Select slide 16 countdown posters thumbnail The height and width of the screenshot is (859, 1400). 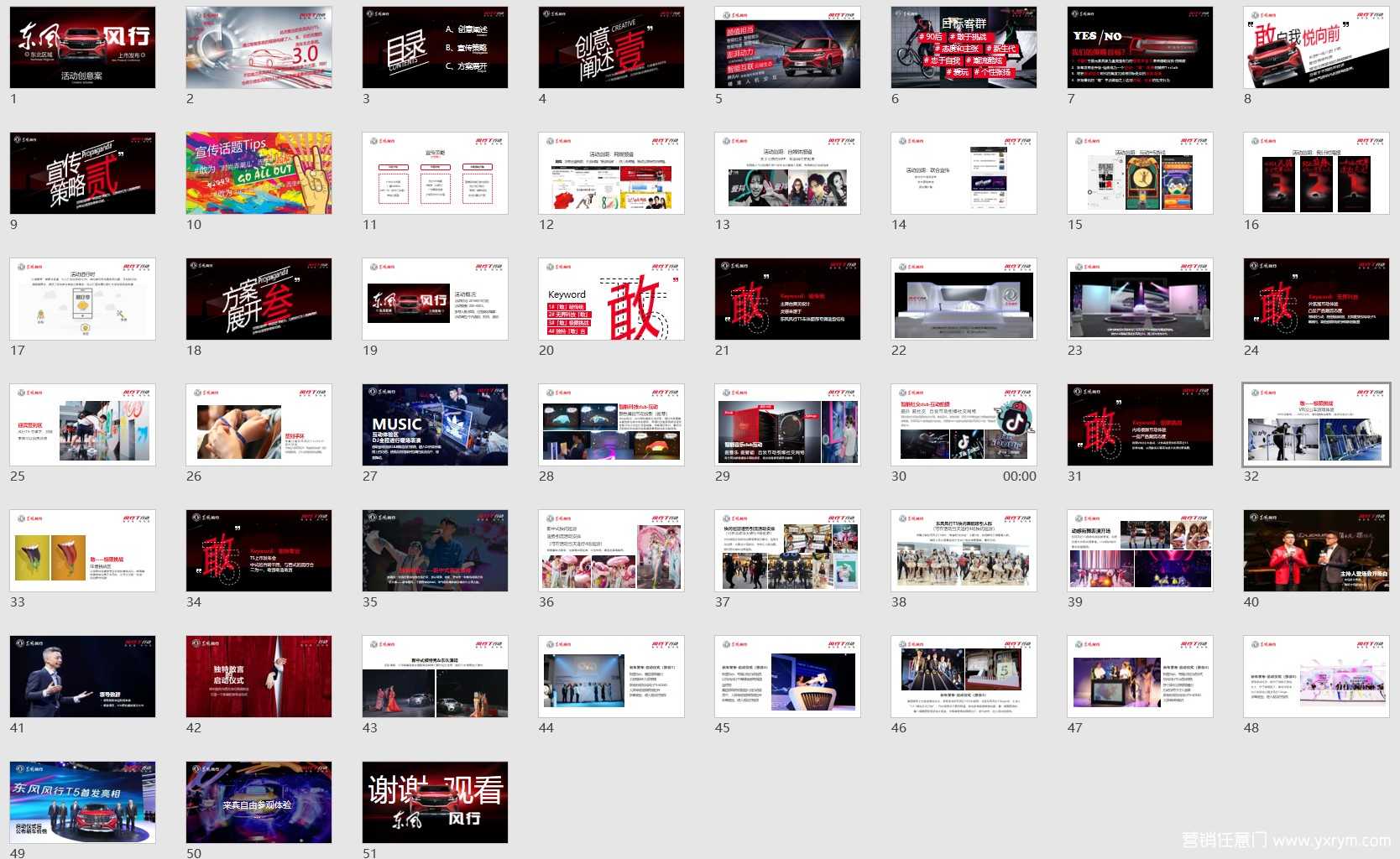(1316, 173)
